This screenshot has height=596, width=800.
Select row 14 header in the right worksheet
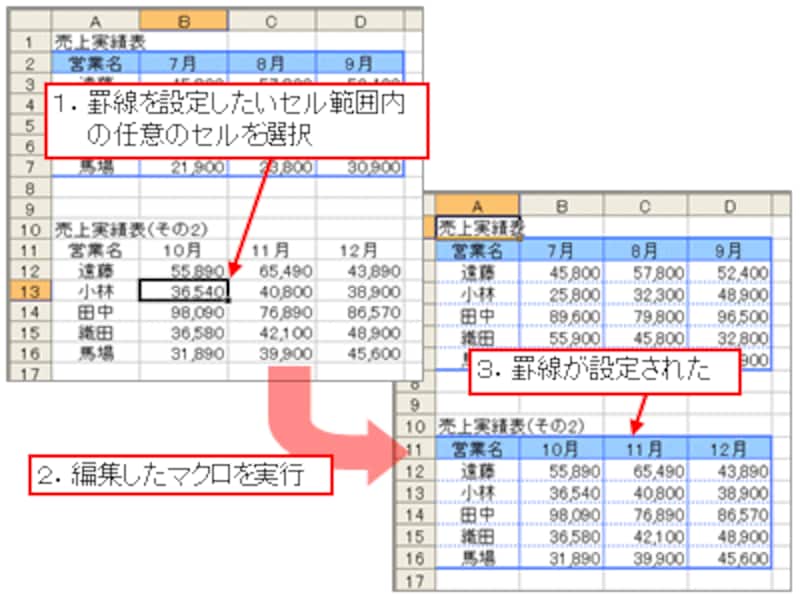[415, 514]
